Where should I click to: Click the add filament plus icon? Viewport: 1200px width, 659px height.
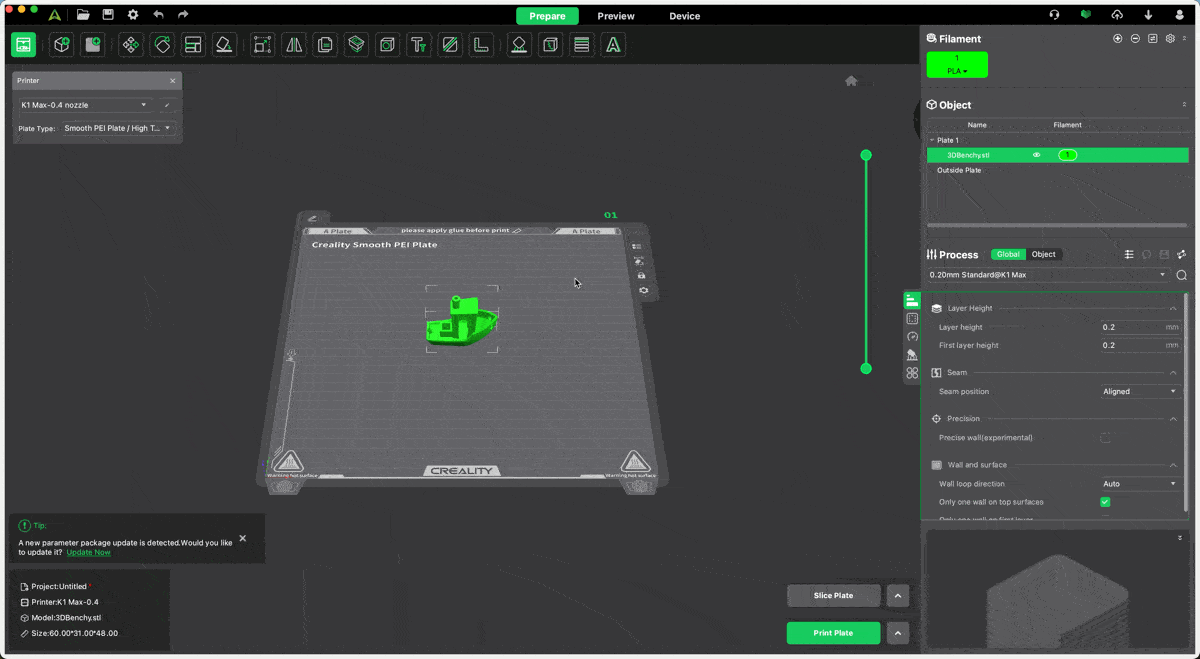pyautogui.click(x=1118, y=39)
